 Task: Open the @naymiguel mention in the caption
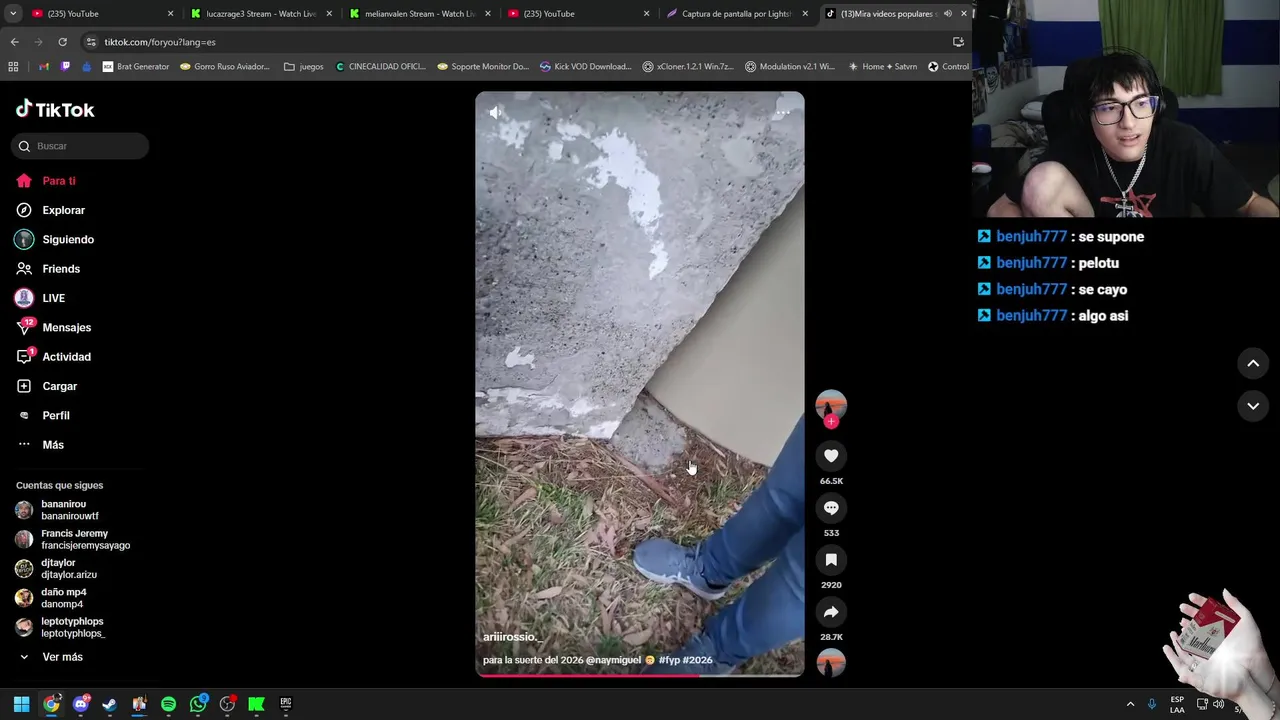click(613, 660)
